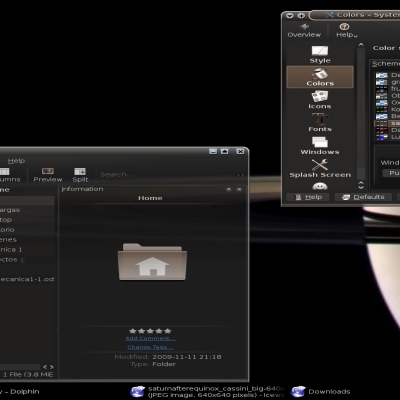The height and width of the screenshot is (400, 400).
Task: Open the Windows decoration module
Action: pos(320,145)
